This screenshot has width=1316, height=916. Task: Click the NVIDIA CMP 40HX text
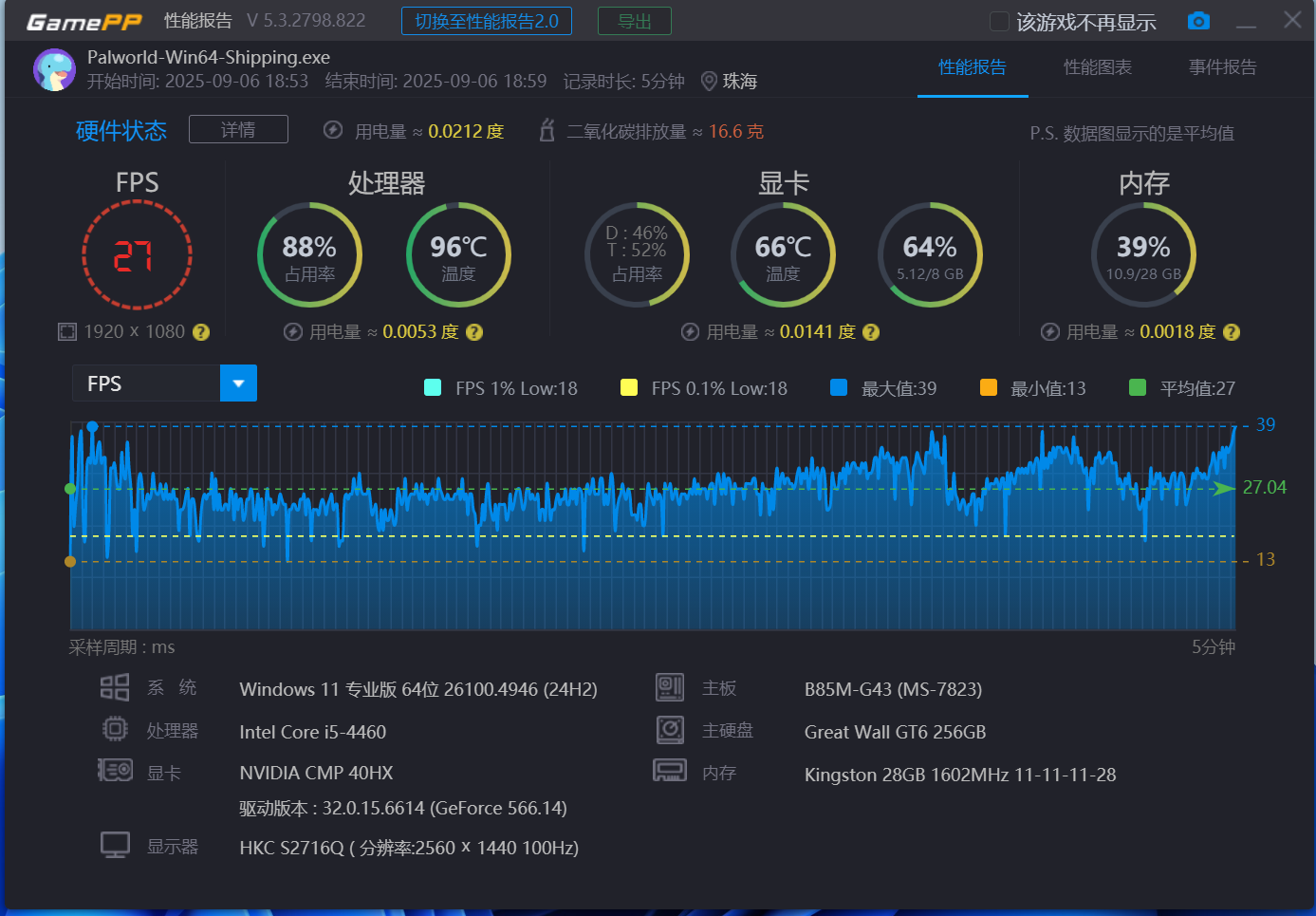click(316, 773)
